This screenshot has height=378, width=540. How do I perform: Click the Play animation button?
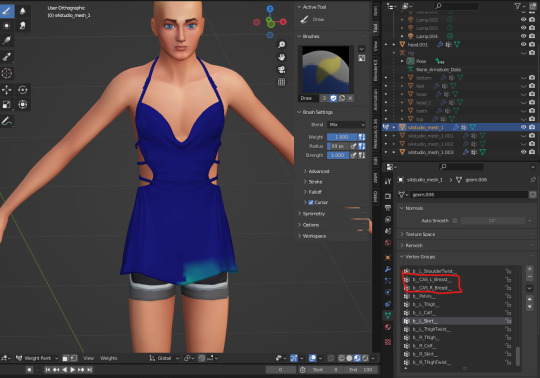point(72,369)
